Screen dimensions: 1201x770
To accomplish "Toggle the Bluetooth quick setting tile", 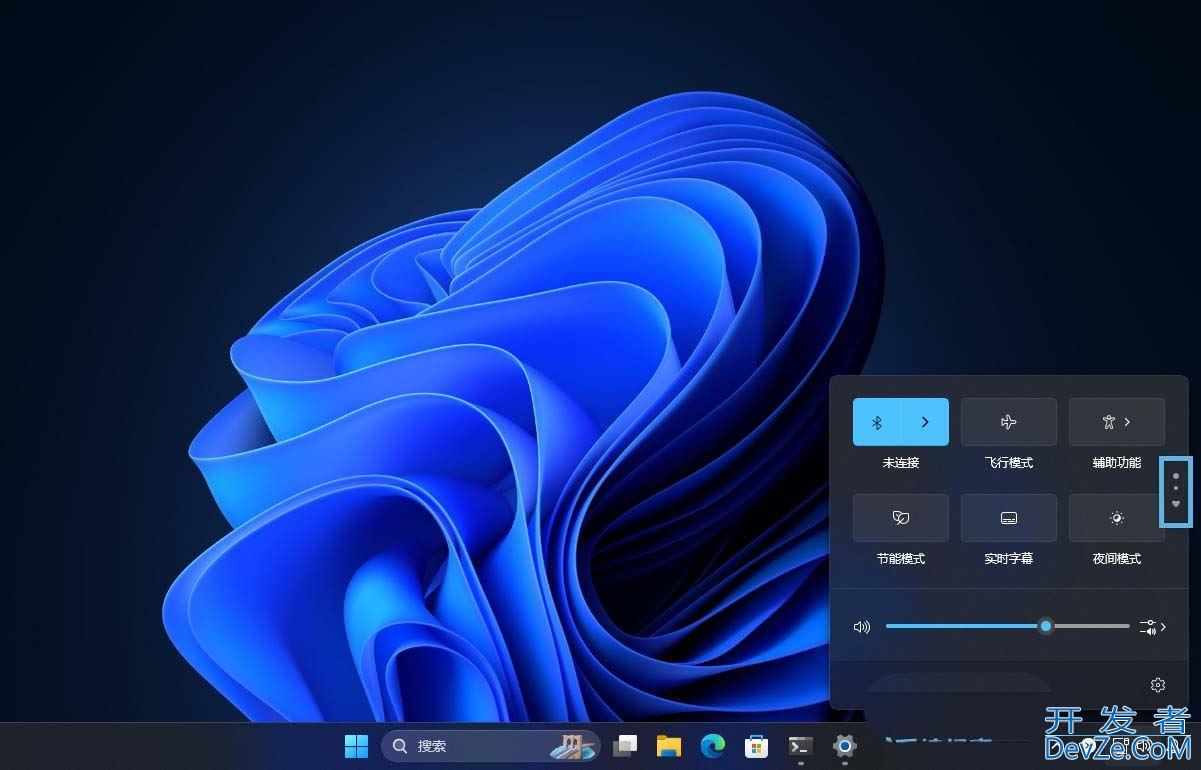I will coord(877,422).
